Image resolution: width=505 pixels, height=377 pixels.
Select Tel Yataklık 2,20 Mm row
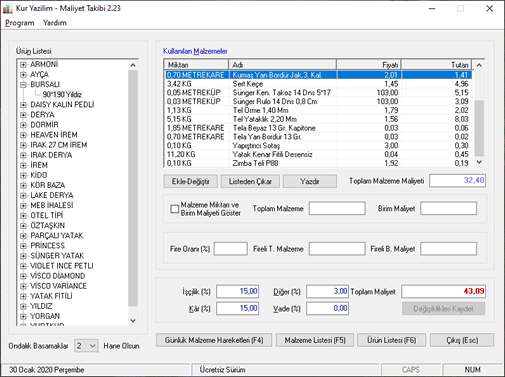(318, 119)
